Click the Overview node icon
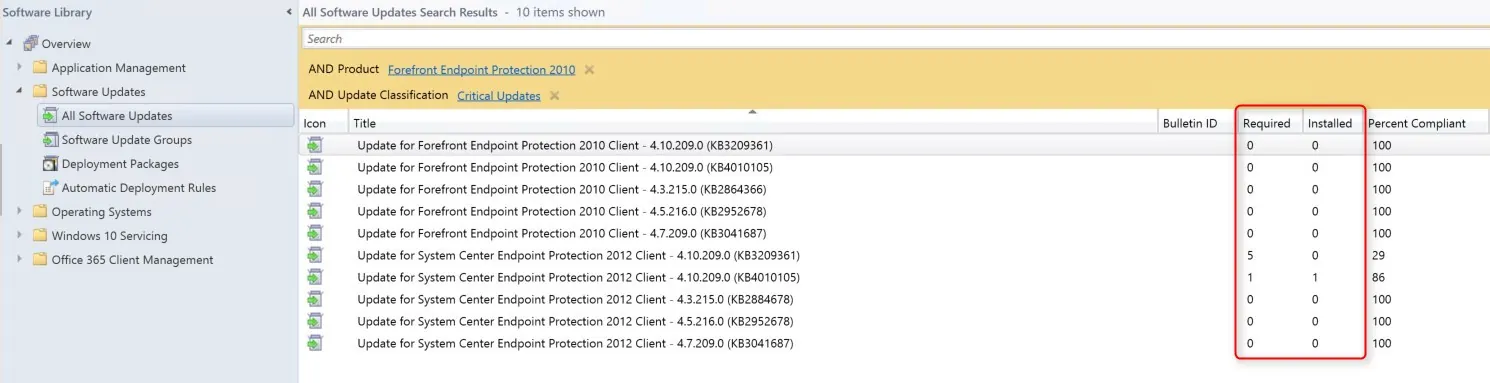 point(30,44)
